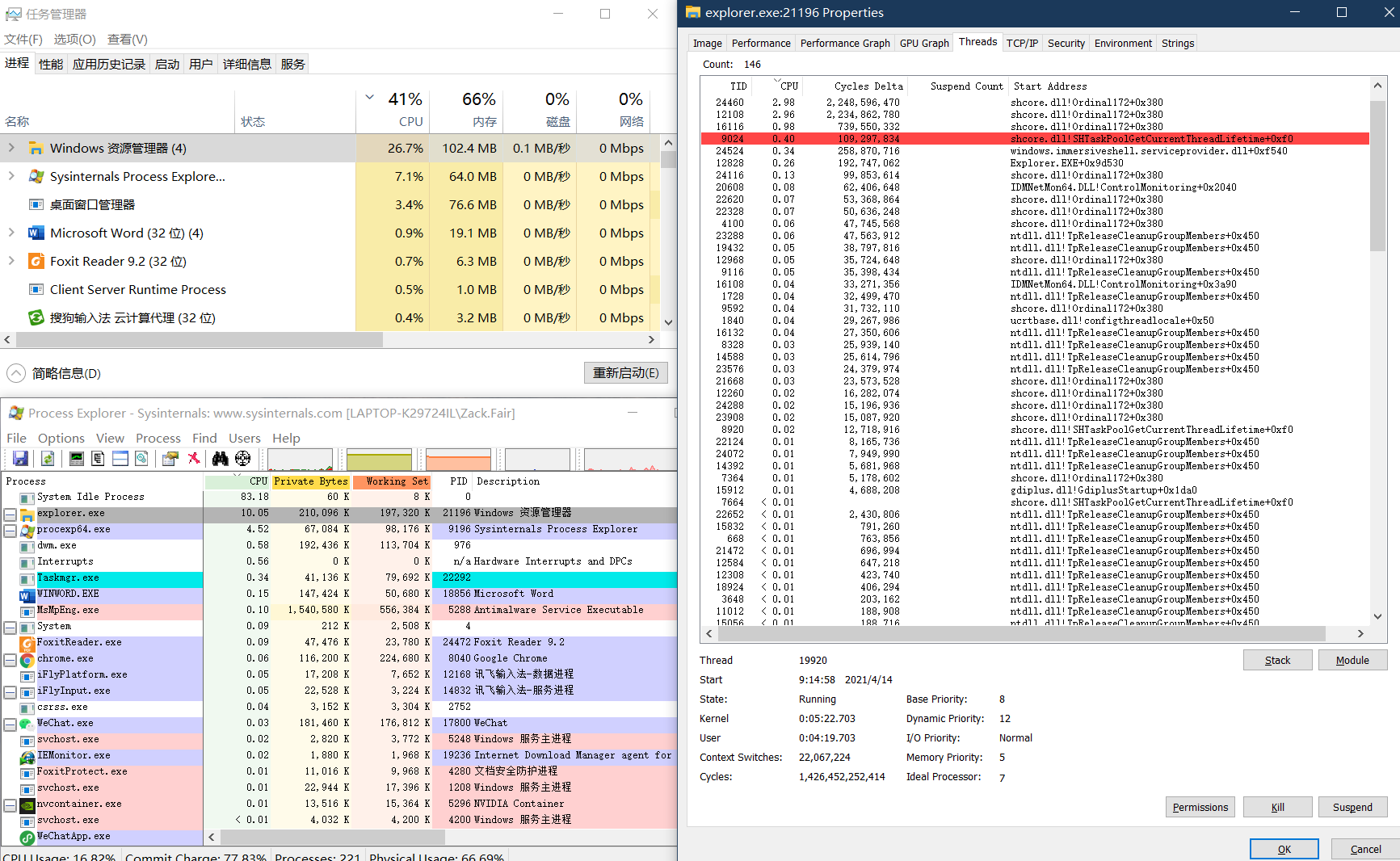Collapse the 简略信息 details chevron in Task Manager
The image size is (1400, 861).
coord(16,373)
